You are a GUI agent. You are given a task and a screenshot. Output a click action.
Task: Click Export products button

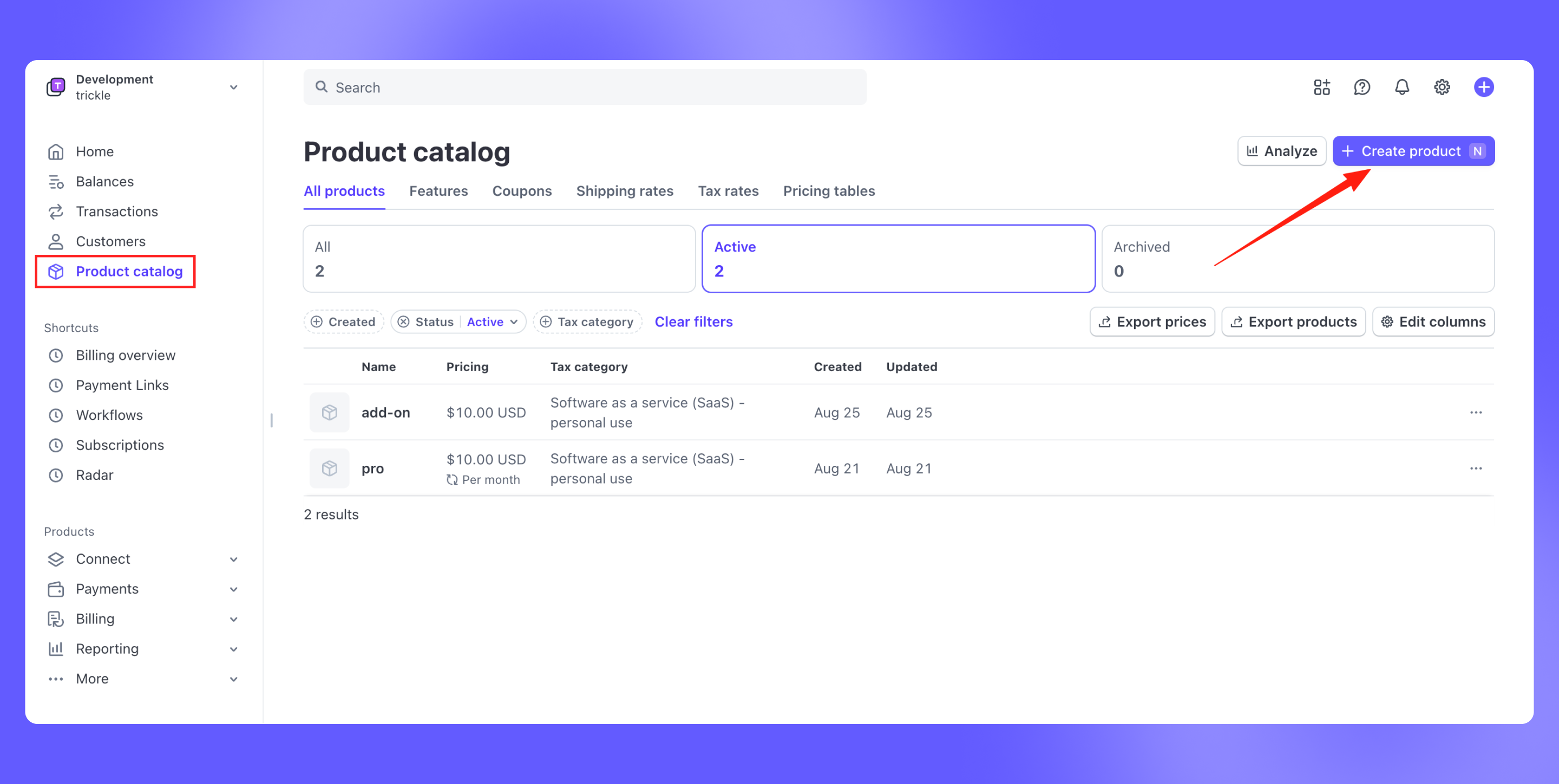[x=1293, y=322]
